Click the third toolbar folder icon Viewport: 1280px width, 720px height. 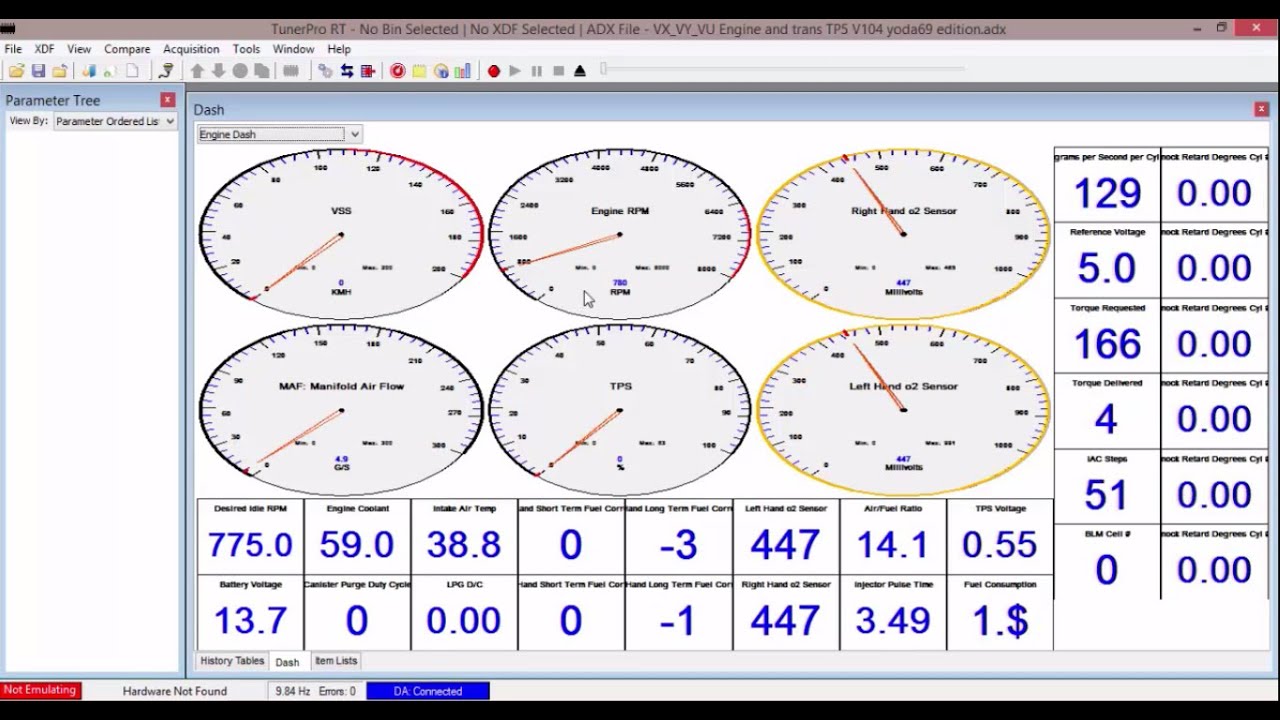[60, 71]
